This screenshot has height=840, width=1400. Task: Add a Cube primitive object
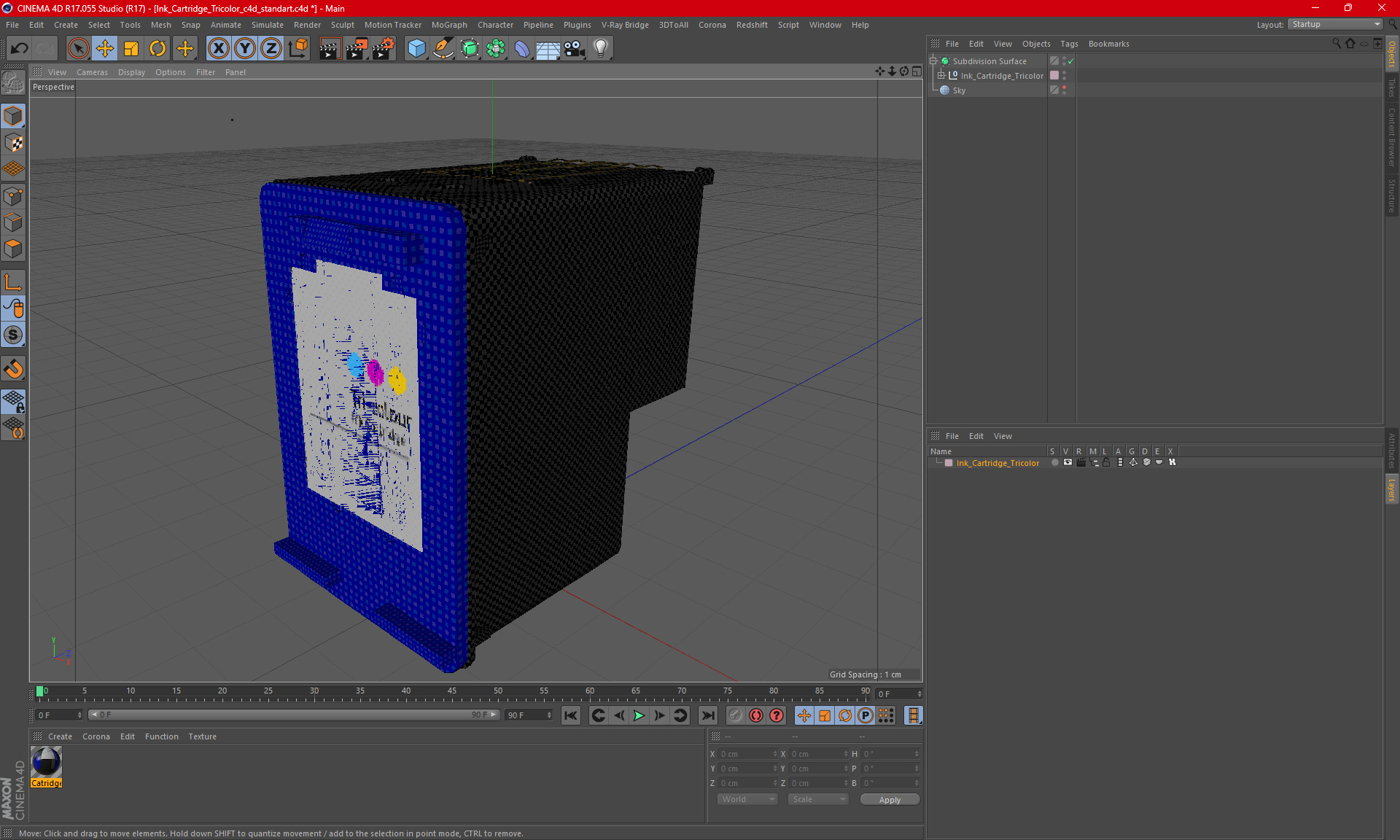click(x=416, y=49)
